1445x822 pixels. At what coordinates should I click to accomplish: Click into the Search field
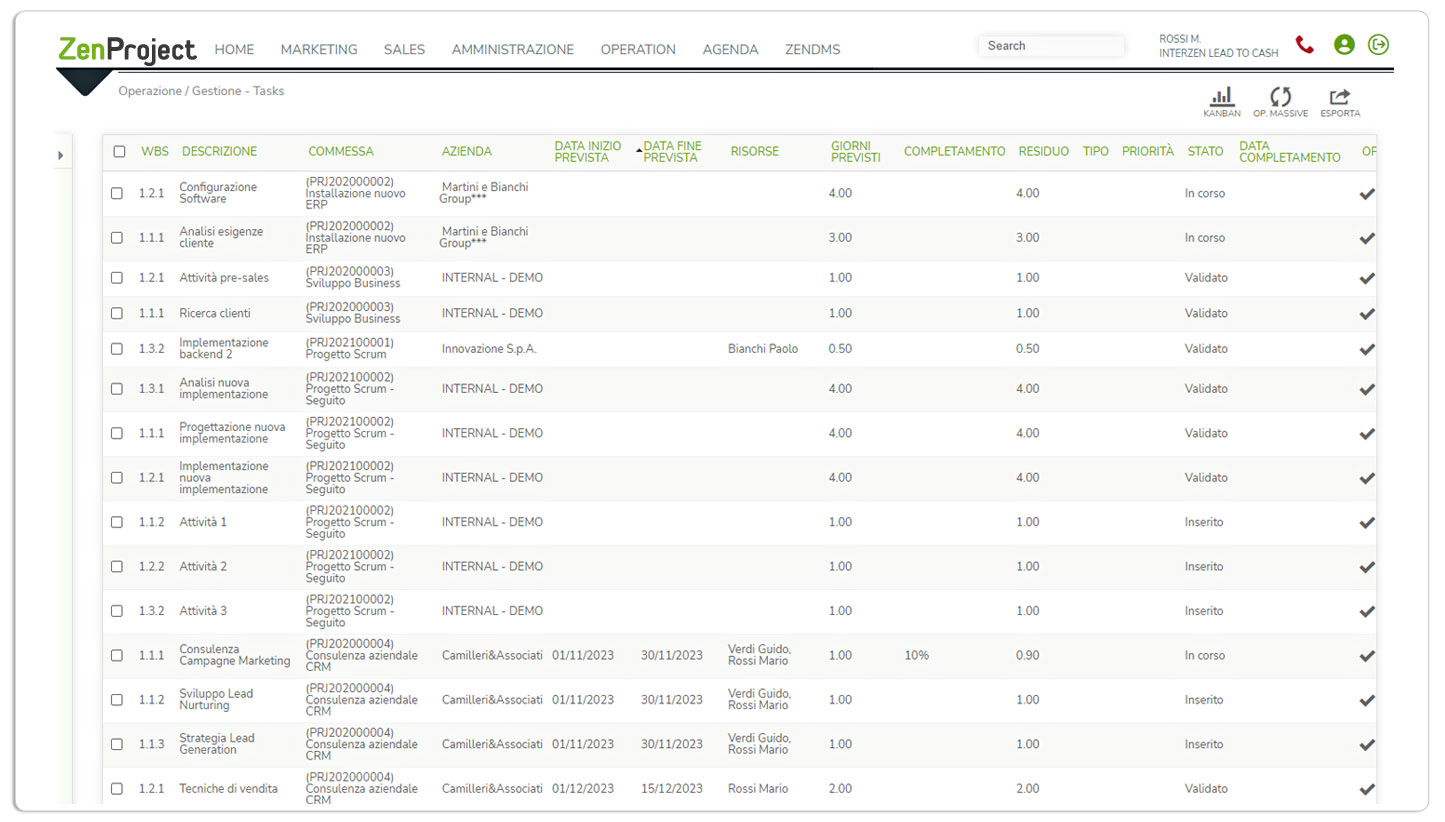(1052, 46)
